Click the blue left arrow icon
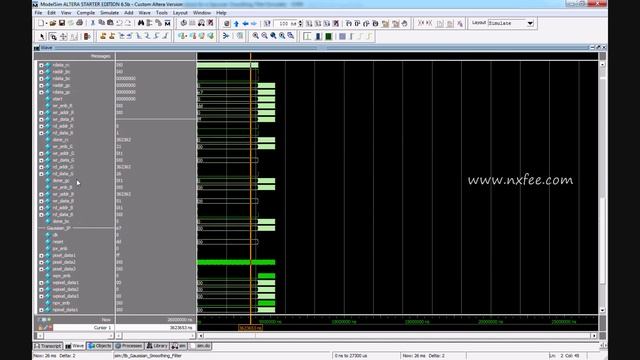Image resolution: width=640 pixels, height=360 pixels. point(245,24)
